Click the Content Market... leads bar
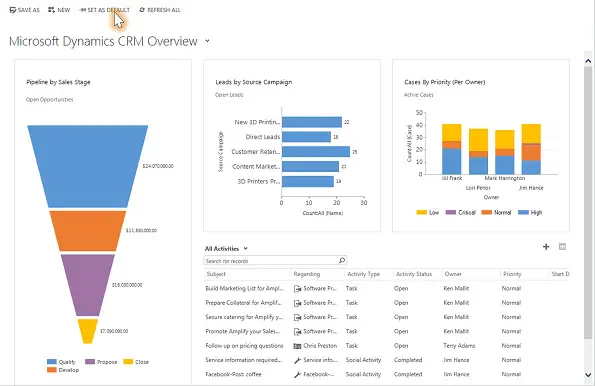The image size is (595, 386). (310, 166)
